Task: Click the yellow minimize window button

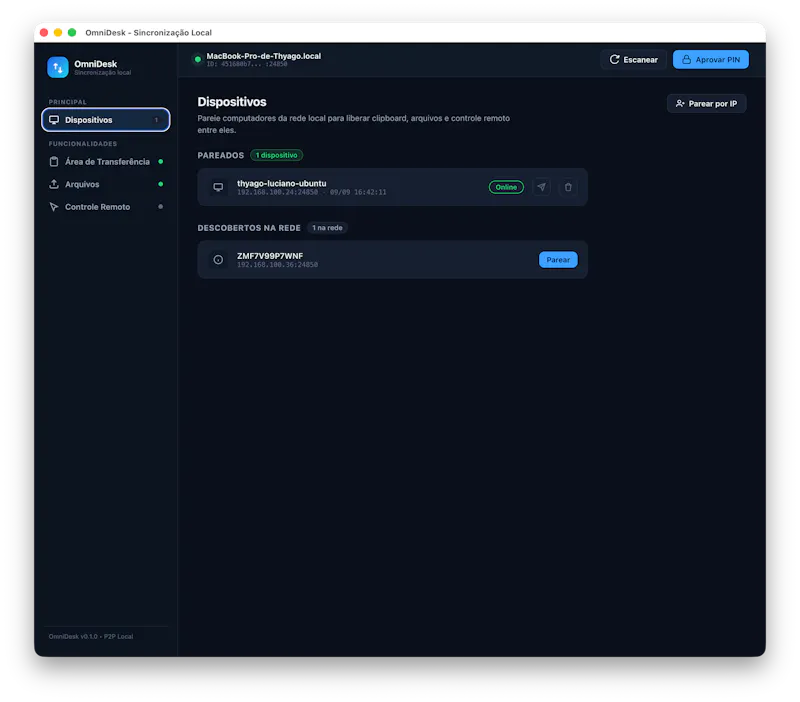Action: (58, 33)
